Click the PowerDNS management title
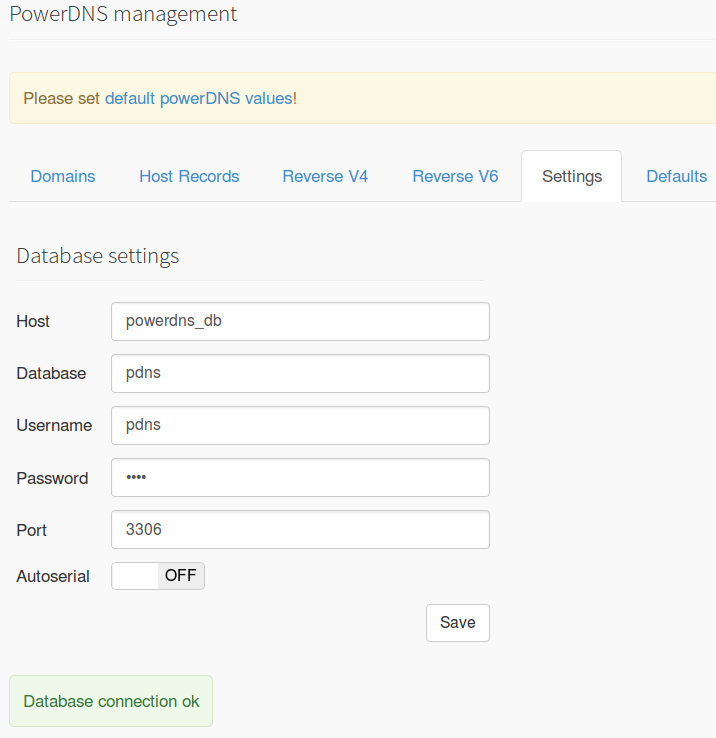The width and height of the screenshot is (716, 738). pyautogui.click(x=123, y=14)
